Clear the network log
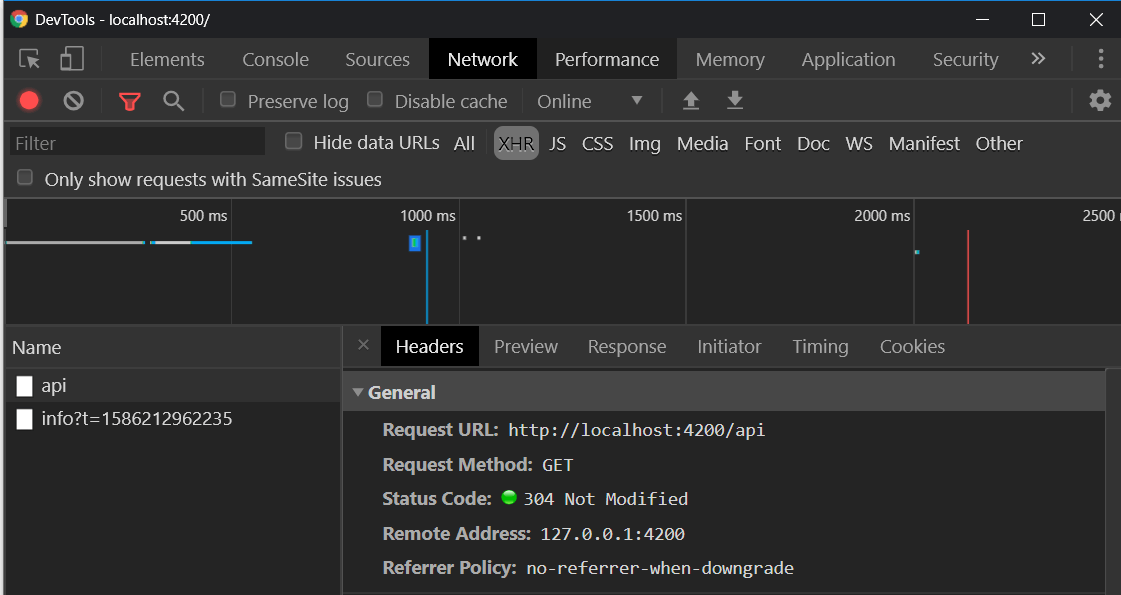This screenshot has height=595, width=1121. pyautogui.click(x=74, y=101)
